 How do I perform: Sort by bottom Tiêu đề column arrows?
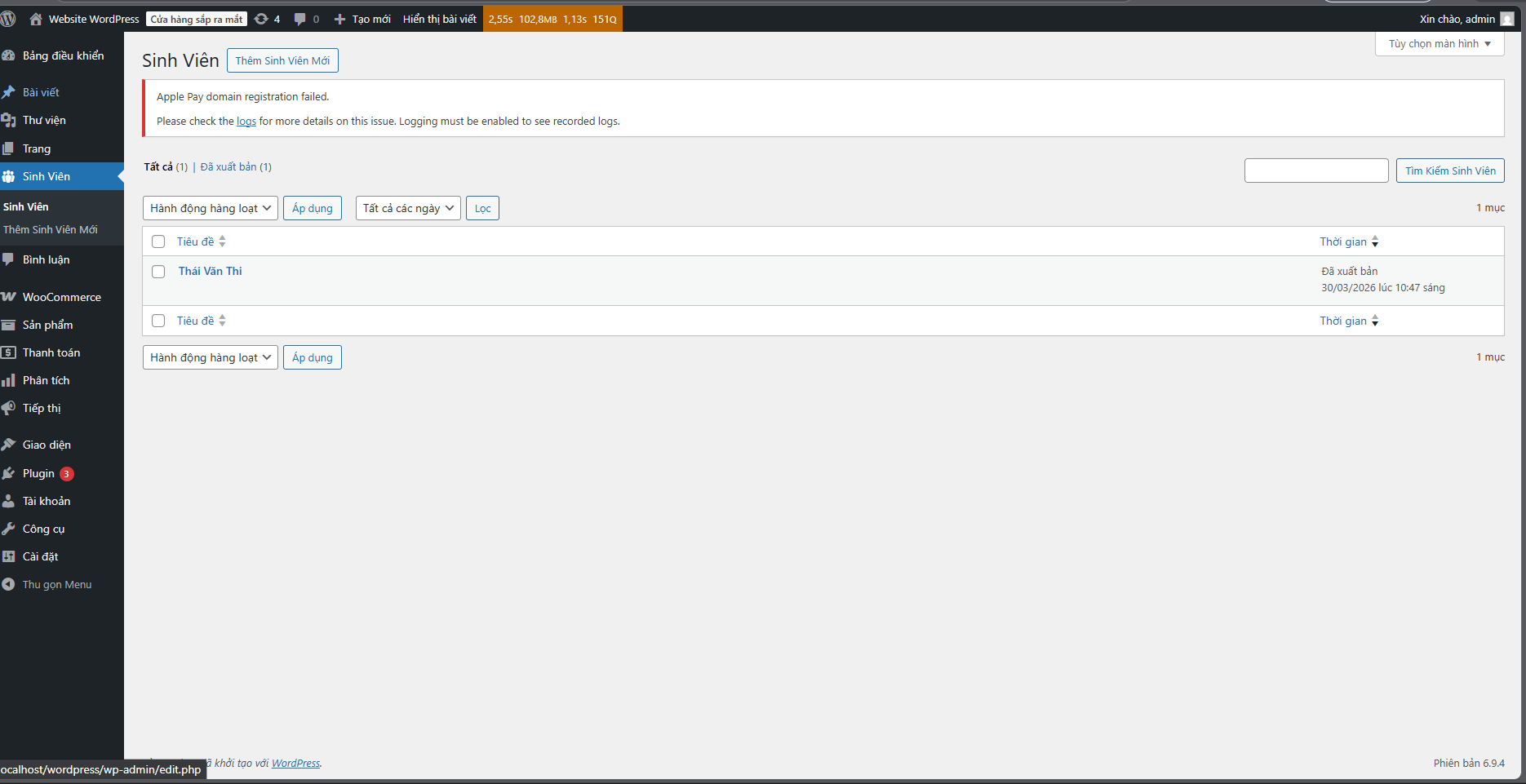(222, 321)
